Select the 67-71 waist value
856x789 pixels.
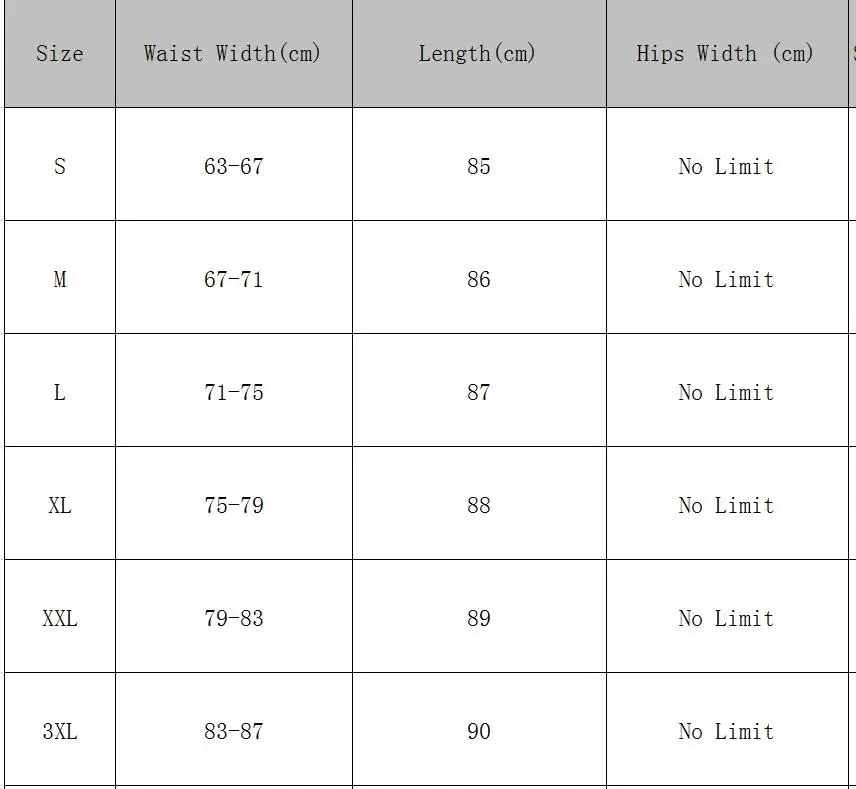234,279
